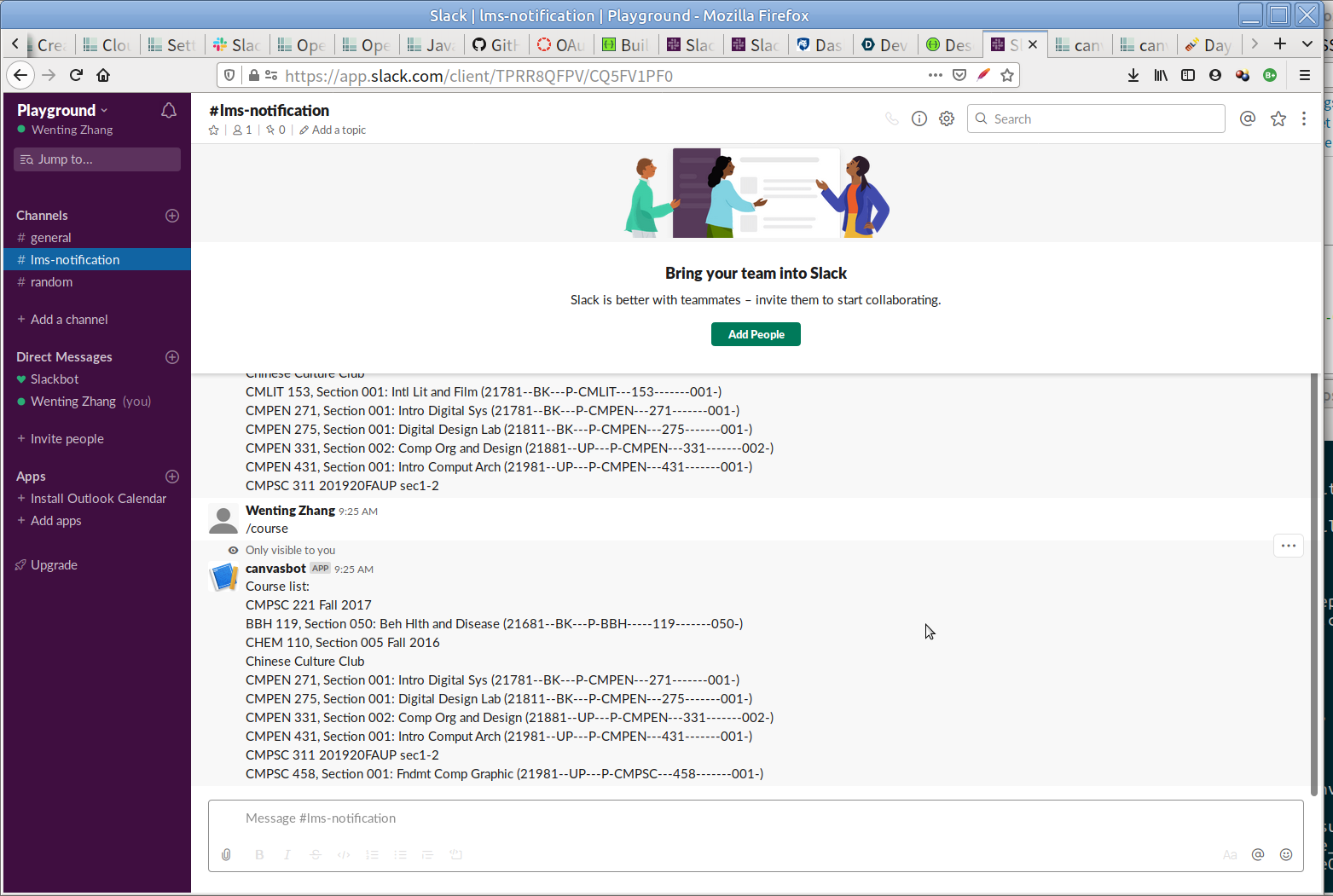Open the emoji picker in composer

[x=1286, y=855]
